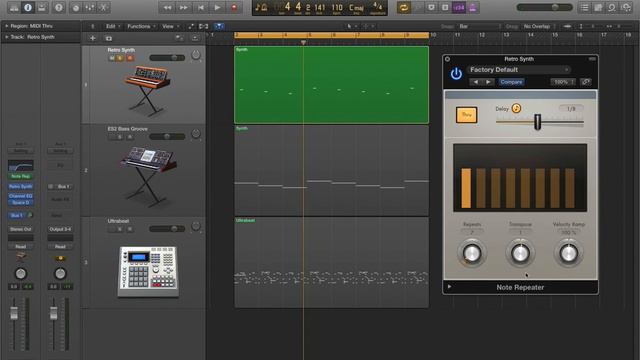Click the Compare button
The height and width of the screenshot is (360, 640).
511,82
